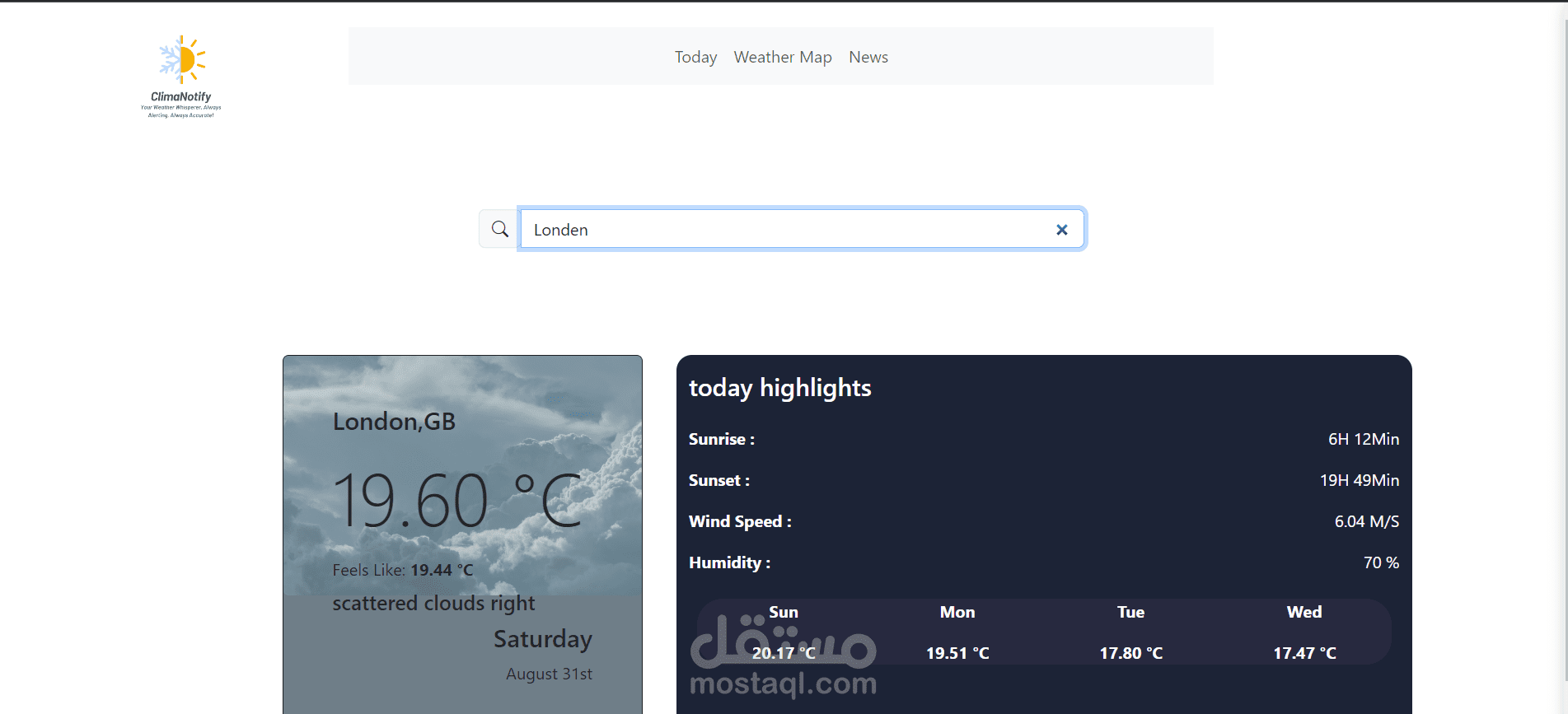Focus the city search box containing Londen
1568x714 pixels.
[802, 229]
